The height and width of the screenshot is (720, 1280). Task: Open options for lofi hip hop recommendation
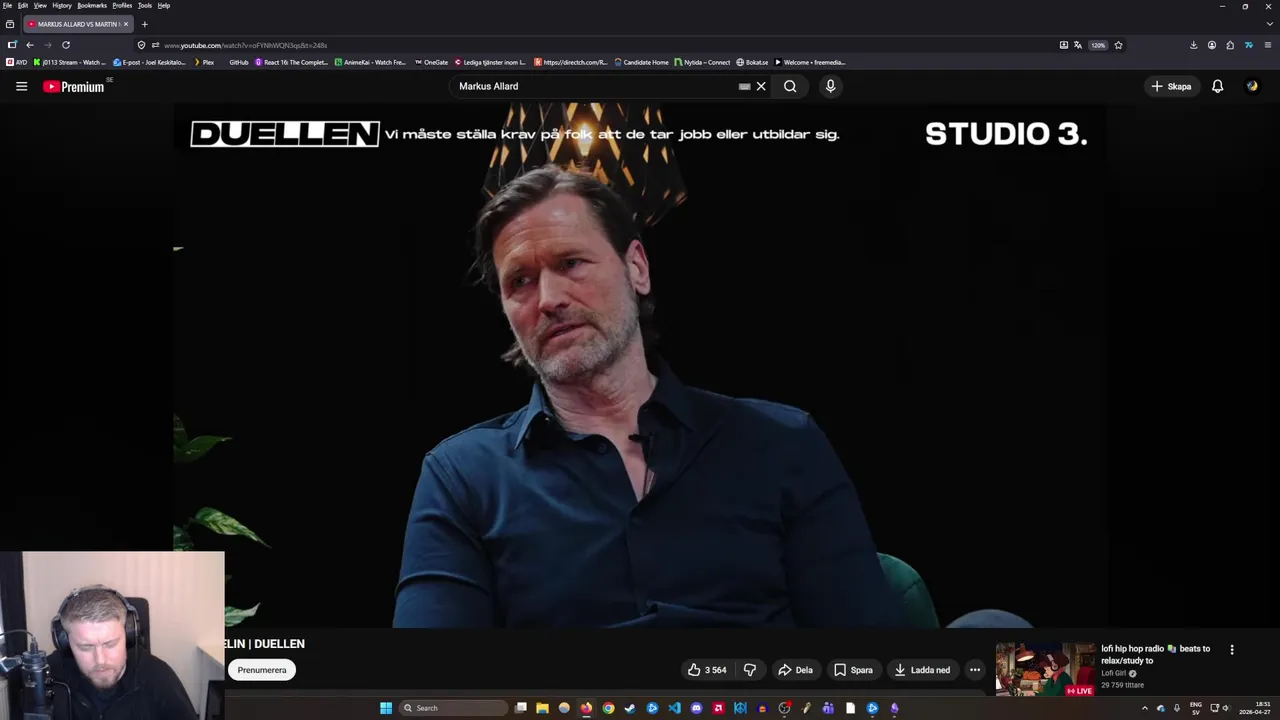pos(1232,650)
